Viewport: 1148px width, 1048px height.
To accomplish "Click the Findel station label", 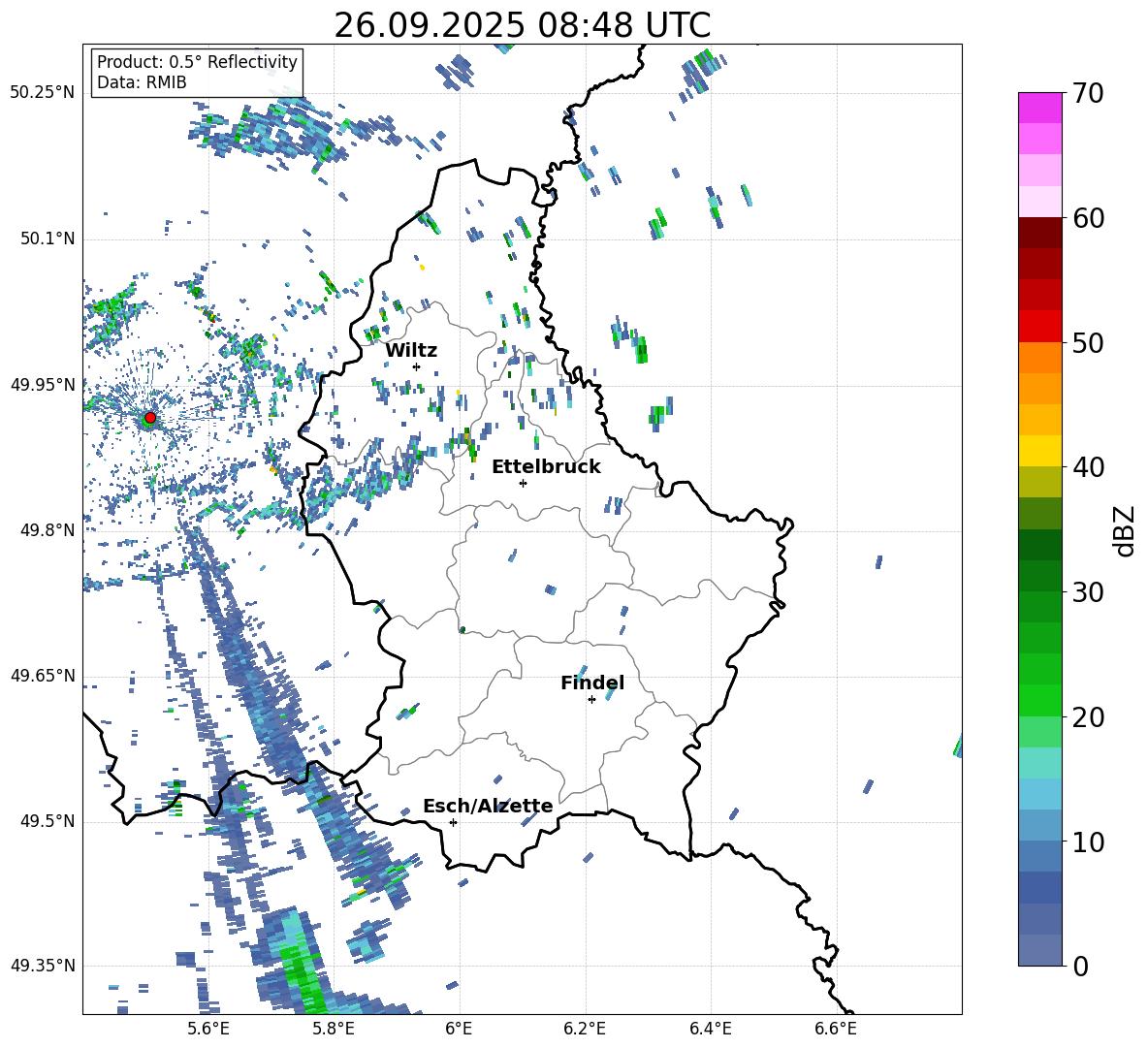I will [x=592, y=683].
